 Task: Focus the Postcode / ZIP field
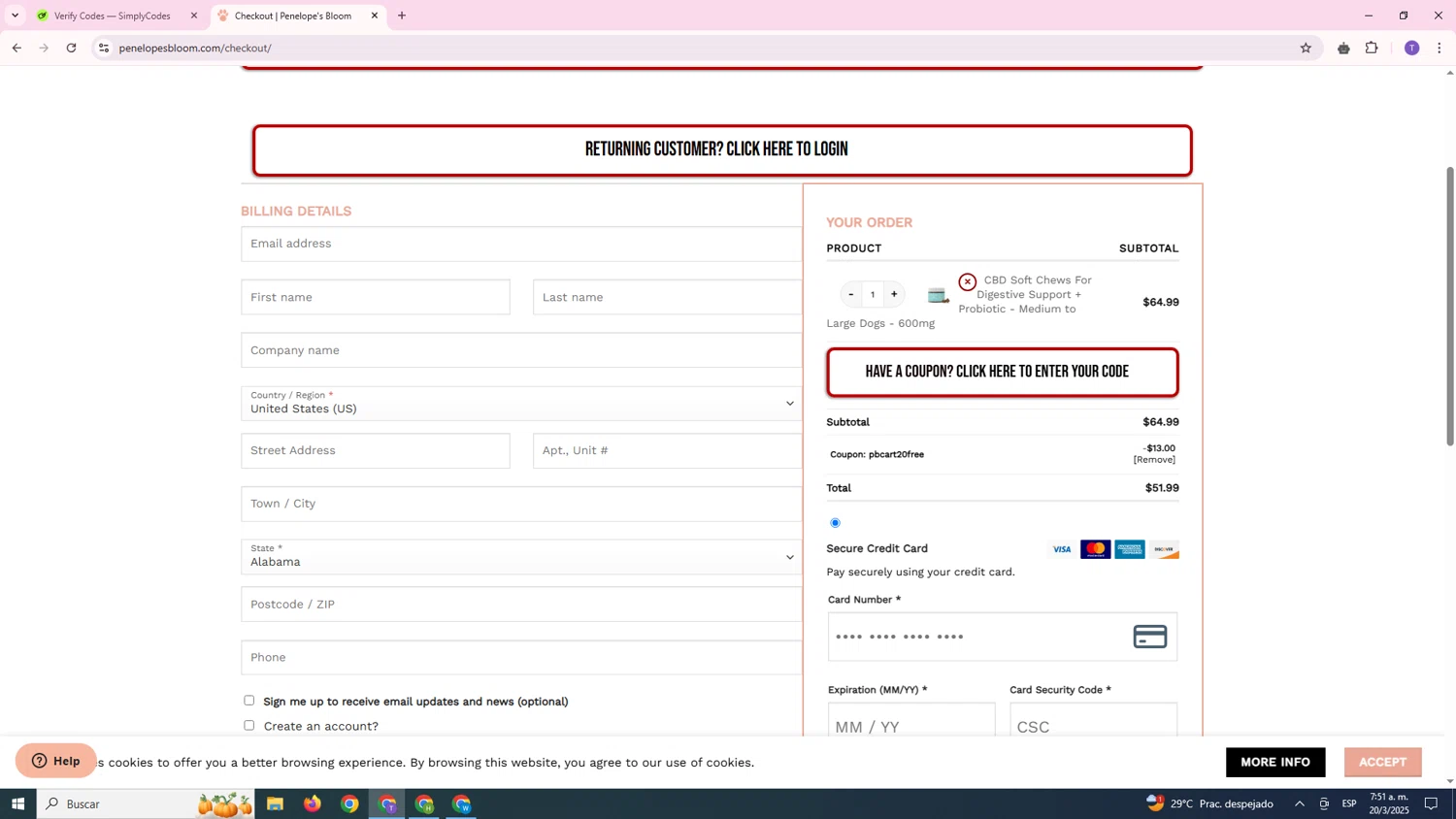pos(521,605)
